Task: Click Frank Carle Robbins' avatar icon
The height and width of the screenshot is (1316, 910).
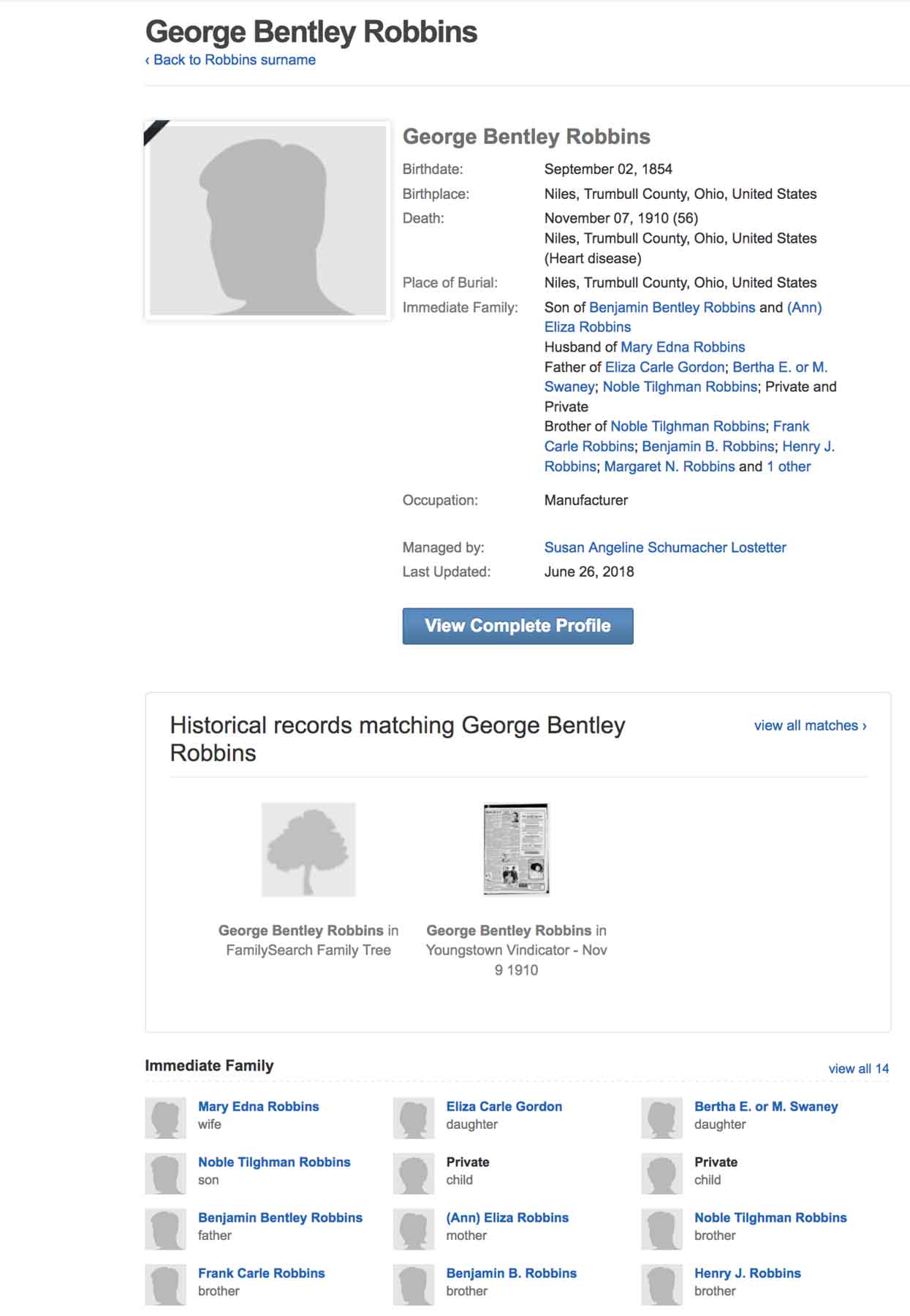Action: coord(166,1285)
